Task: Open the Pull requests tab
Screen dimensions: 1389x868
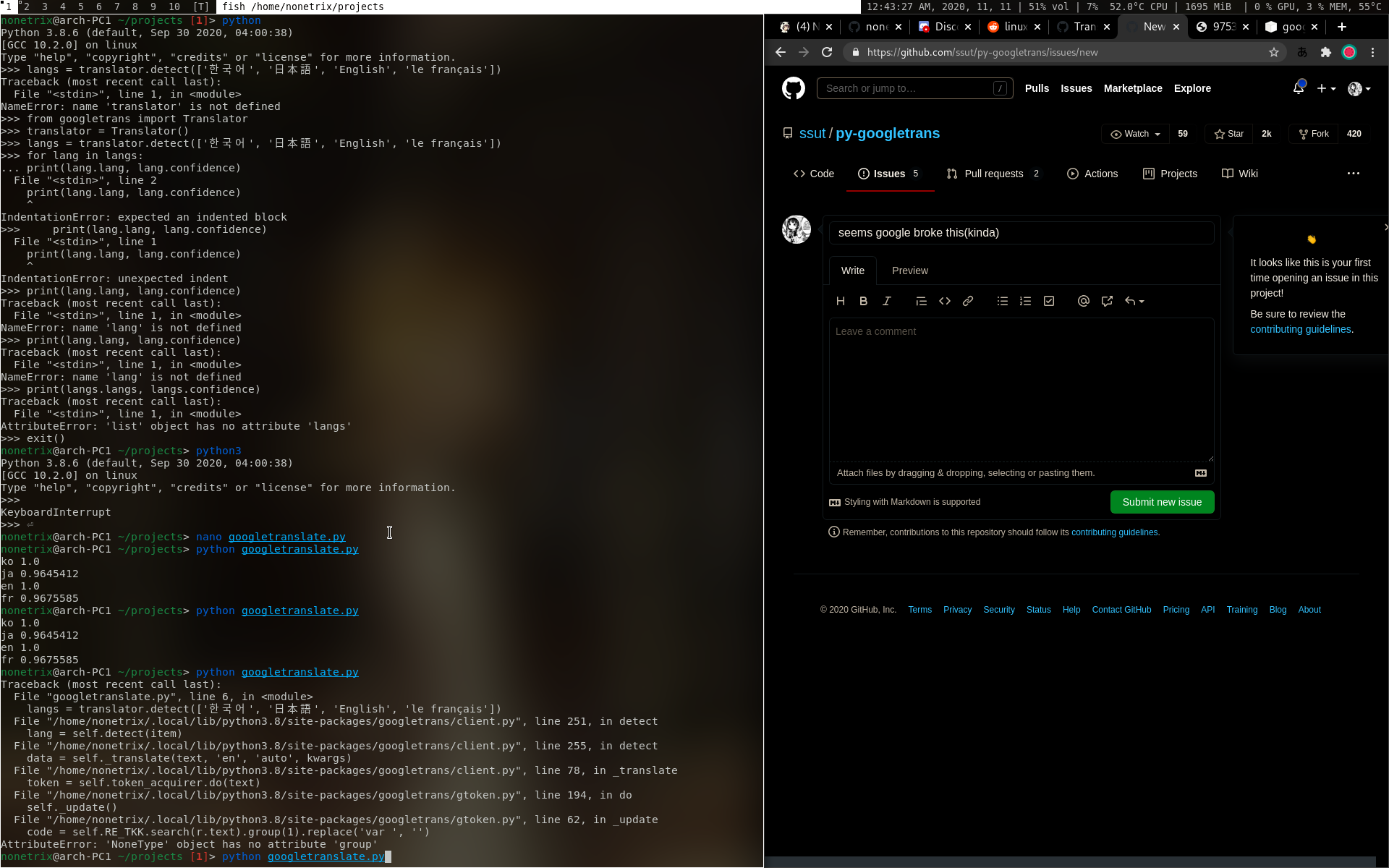Action: [x=993, y=174]
